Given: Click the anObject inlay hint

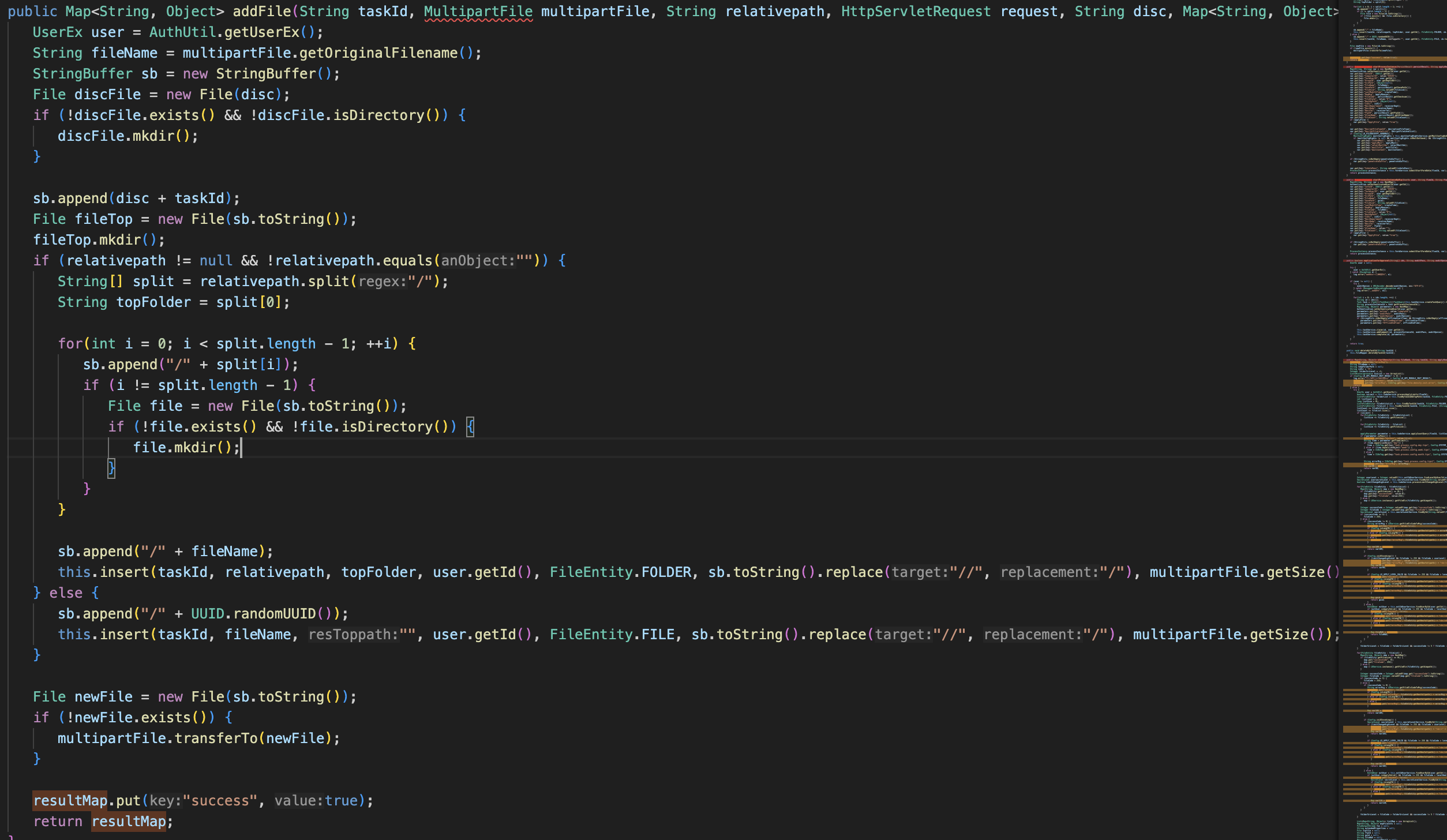Looking at the screenshot, I should tap(478, 261).
